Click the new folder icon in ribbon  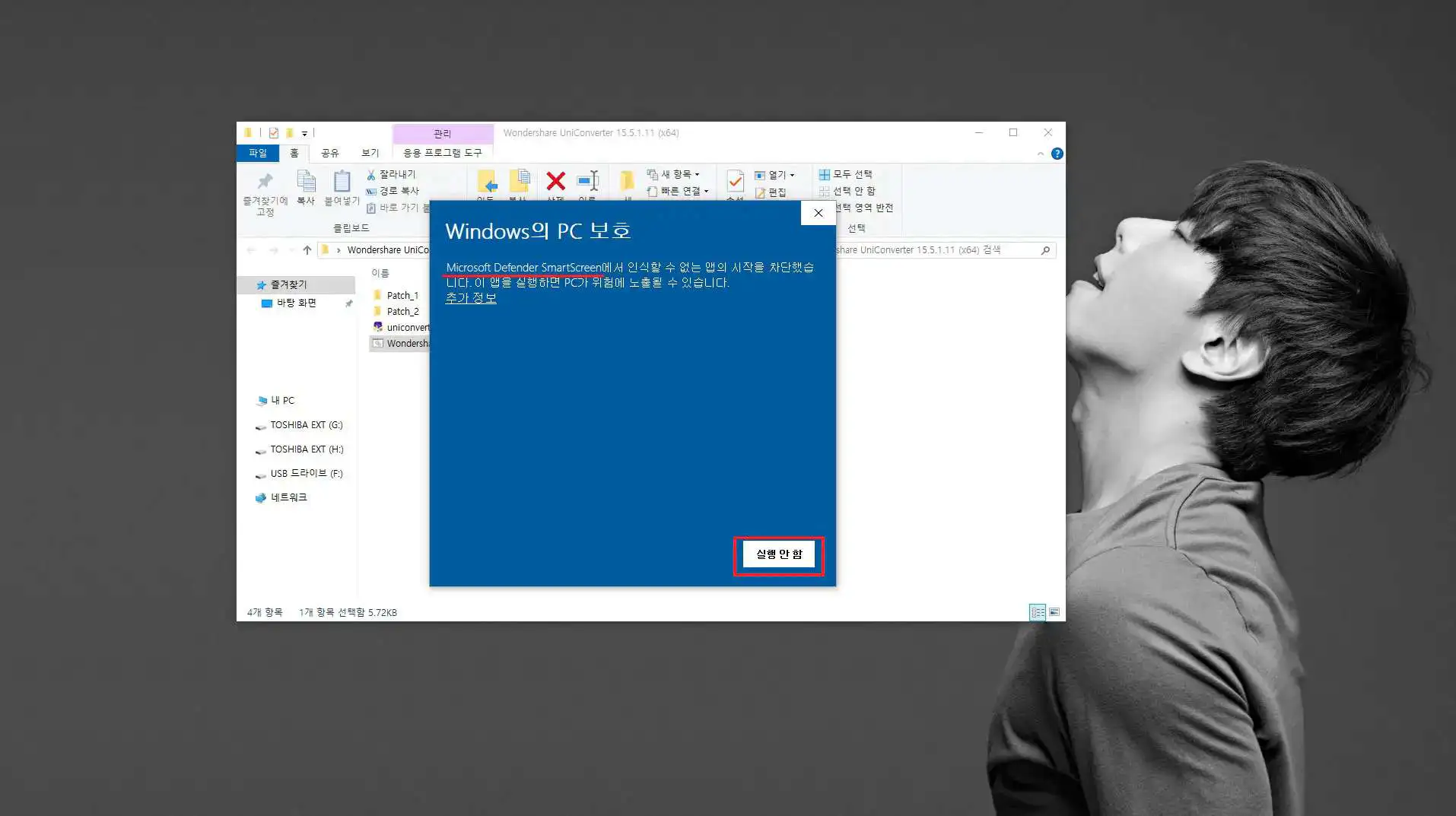coord(627,181)
